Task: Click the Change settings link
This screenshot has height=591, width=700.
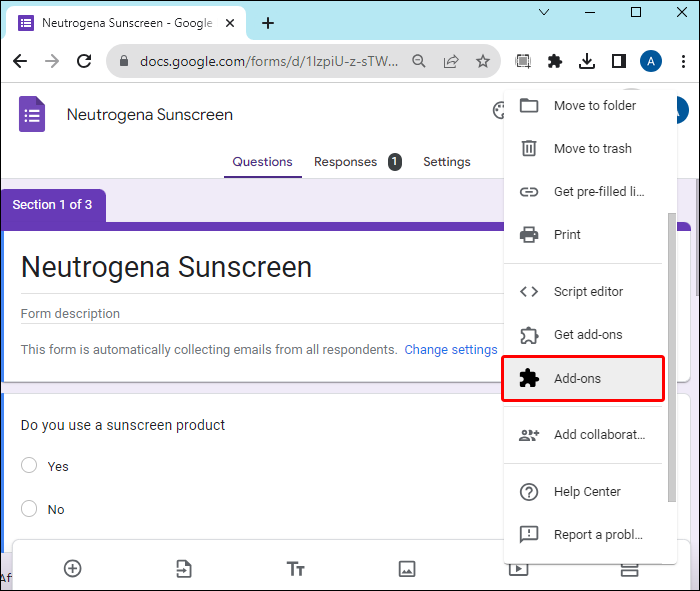Action: [x=450, y=350]
